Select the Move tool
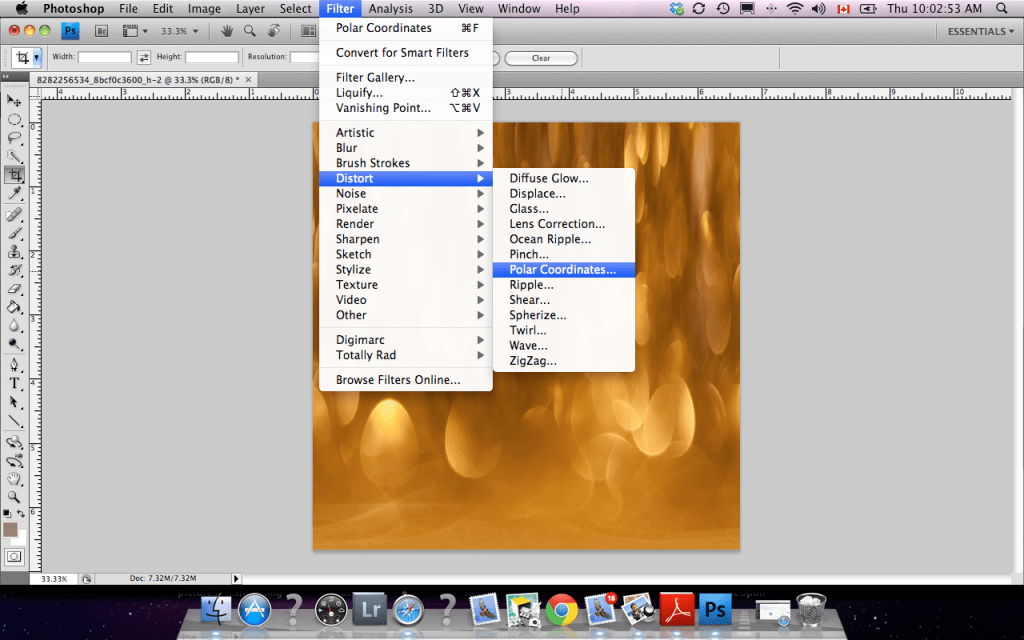This screenshot has height=640, width=1024. point(14,100)
